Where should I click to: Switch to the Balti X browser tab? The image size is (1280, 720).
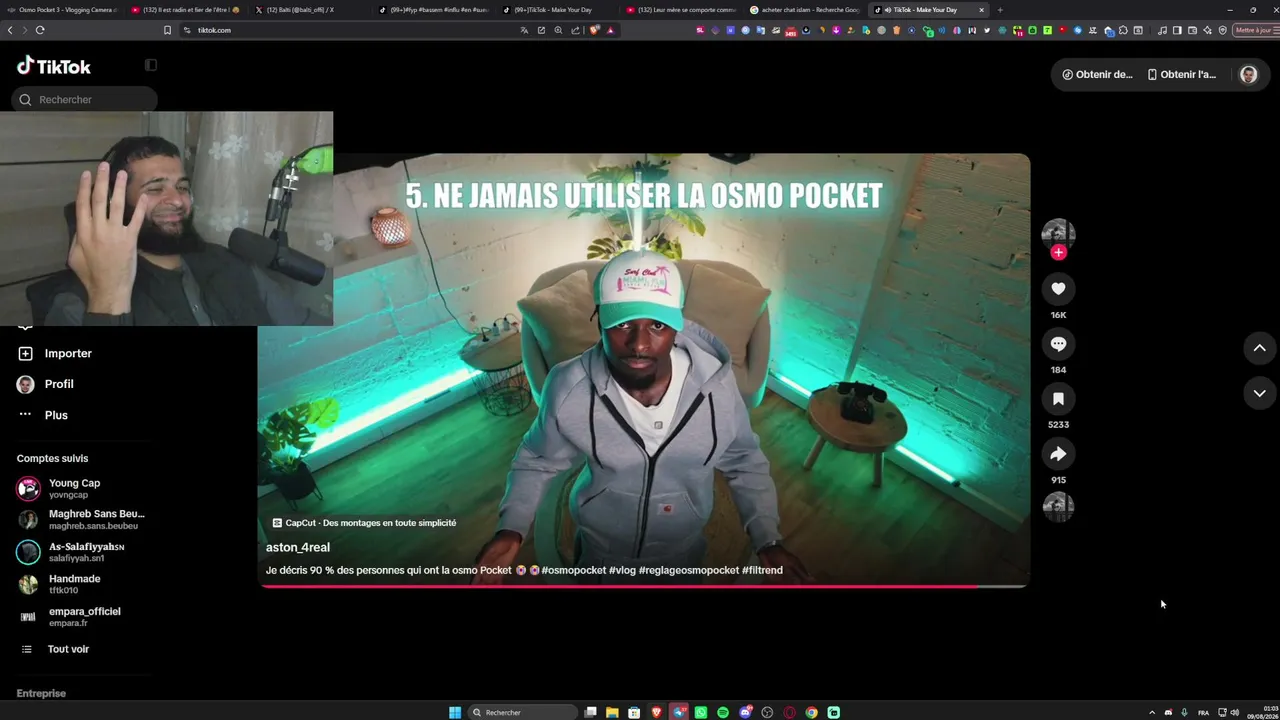pyautogui.click(x=306, y=10)
